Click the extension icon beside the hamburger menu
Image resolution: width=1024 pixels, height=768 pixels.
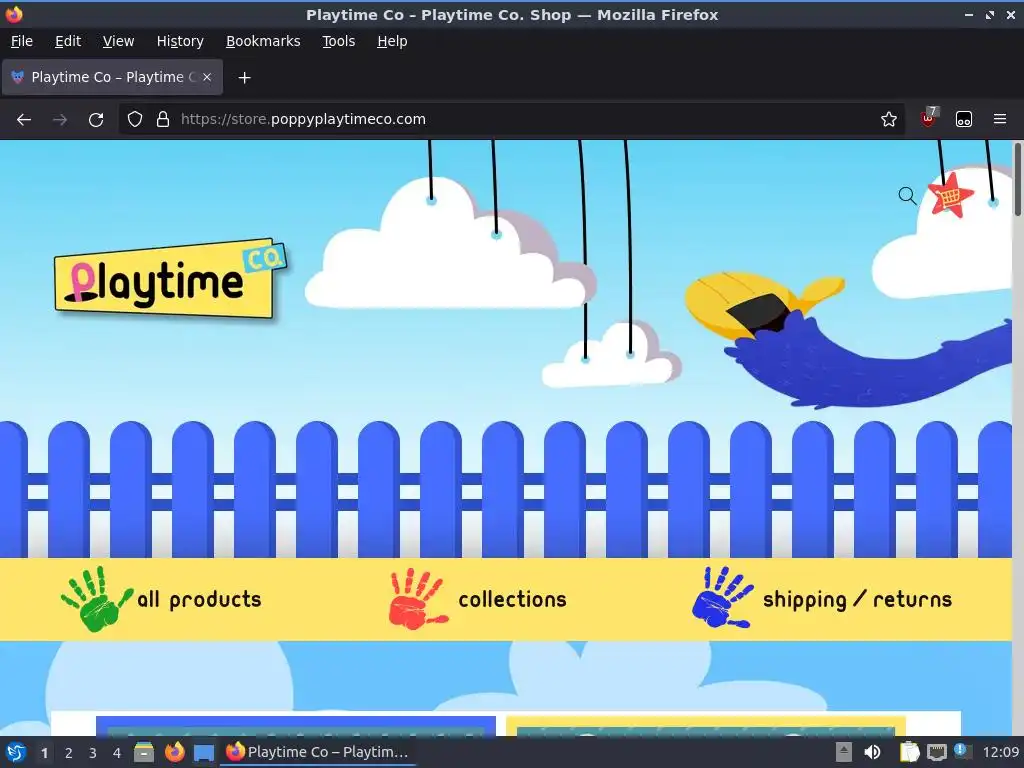click(964, 120)
